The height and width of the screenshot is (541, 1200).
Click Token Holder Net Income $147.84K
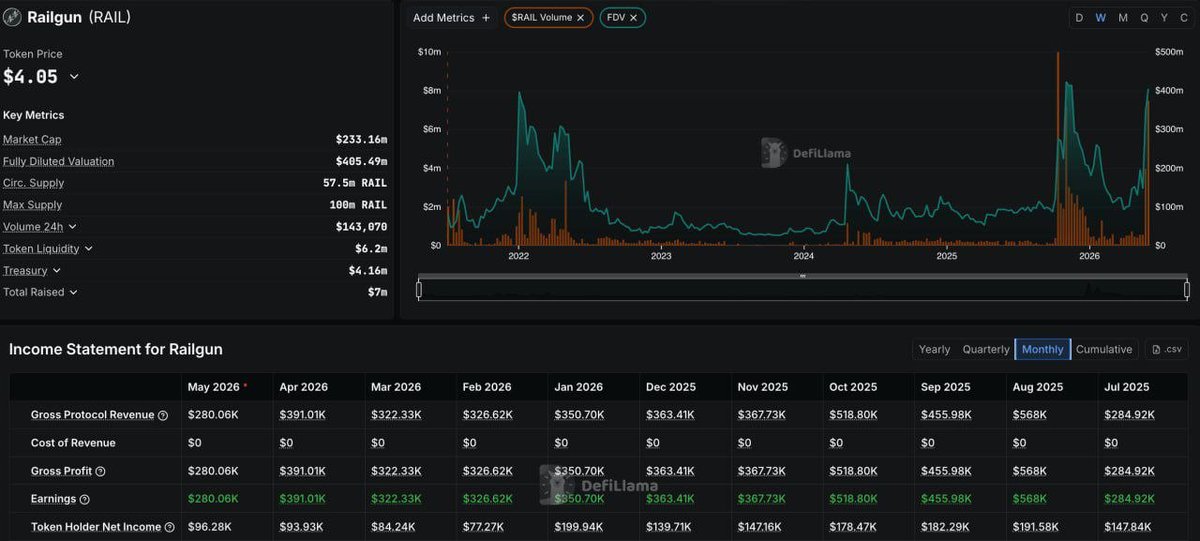point(1130,527)
